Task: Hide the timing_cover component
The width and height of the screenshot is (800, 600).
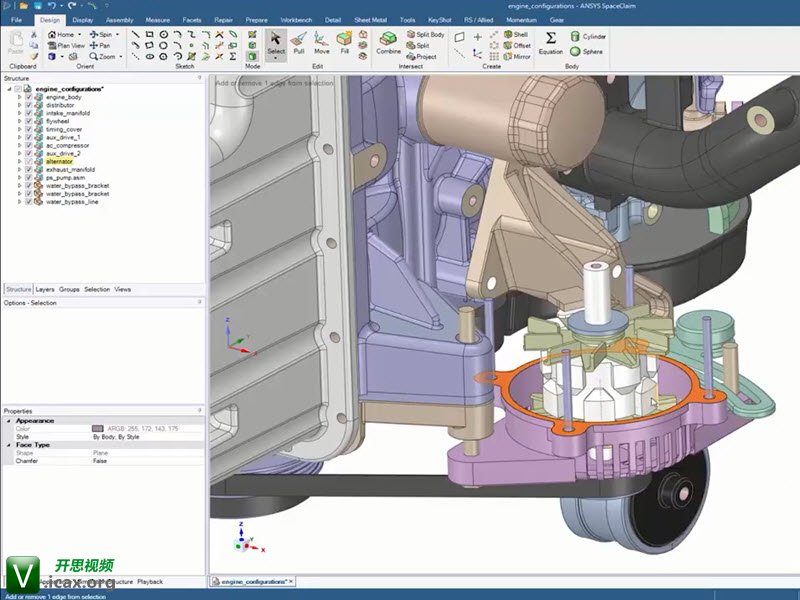Action: click(29, 130)
